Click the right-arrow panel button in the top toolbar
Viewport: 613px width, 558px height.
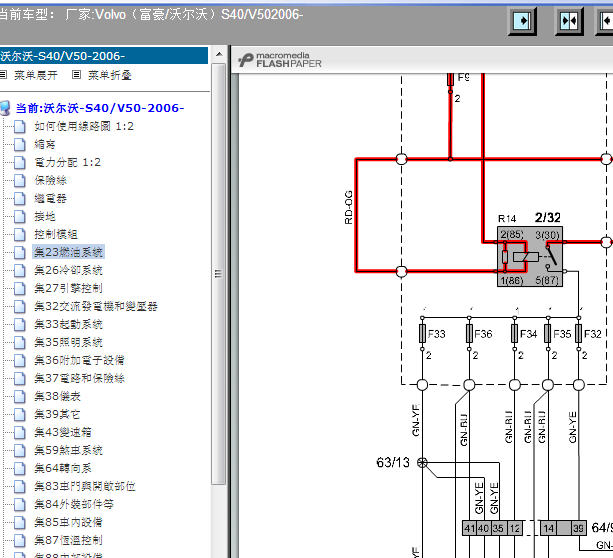522,21
